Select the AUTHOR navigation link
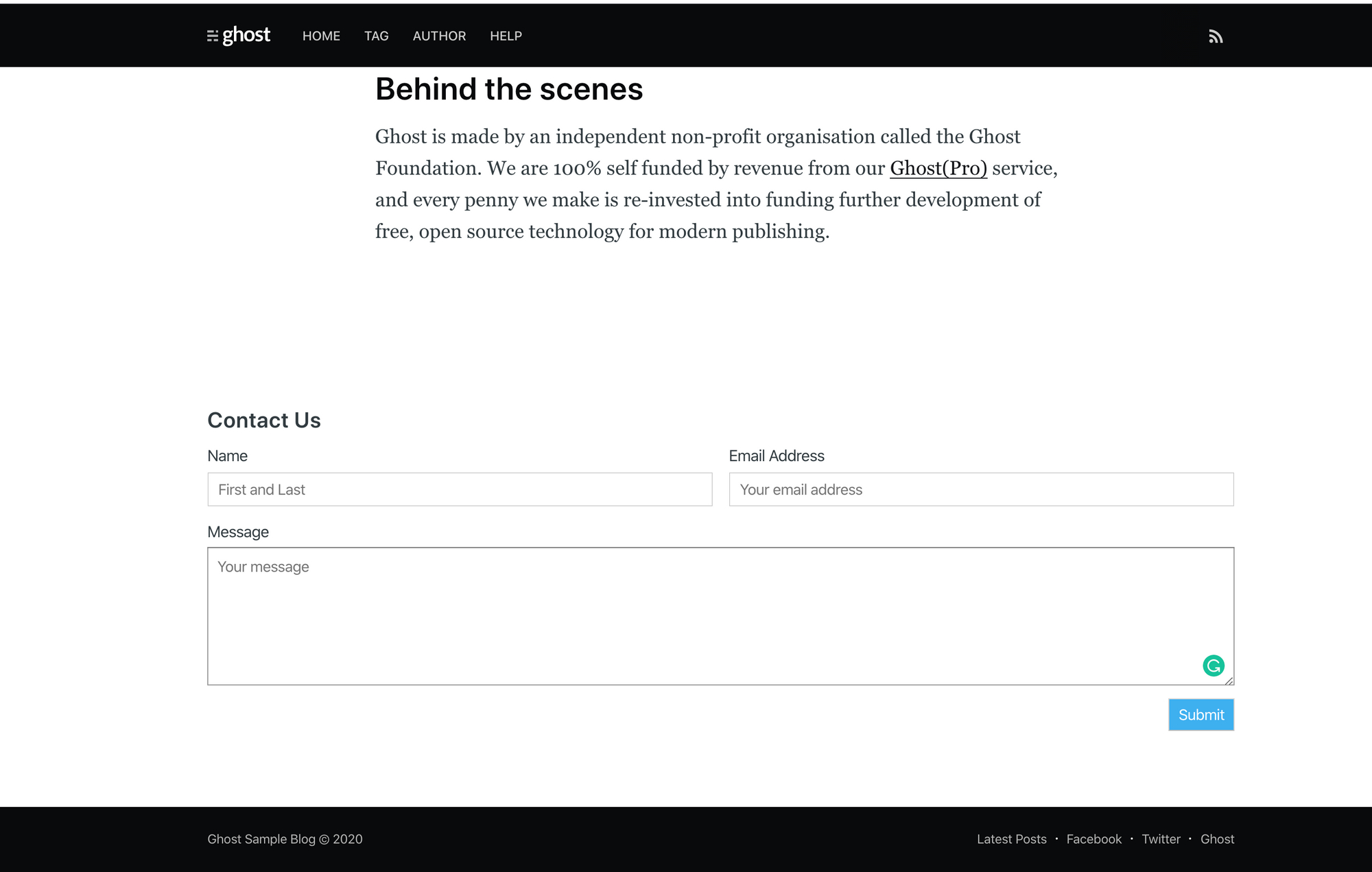The width and height of the screenshot is (1372, 872). tap(439, 36)
